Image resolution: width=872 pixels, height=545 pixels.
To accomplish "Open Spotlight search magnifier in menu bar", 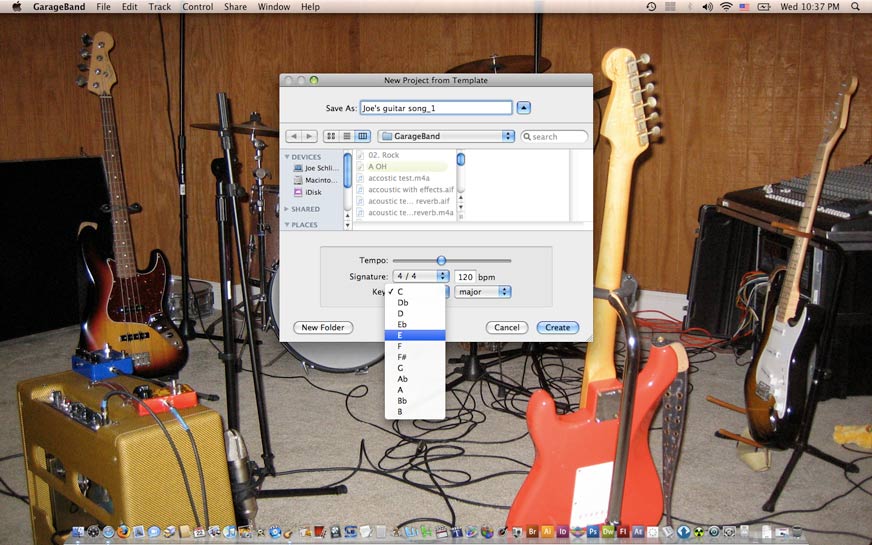I will 859,7.
